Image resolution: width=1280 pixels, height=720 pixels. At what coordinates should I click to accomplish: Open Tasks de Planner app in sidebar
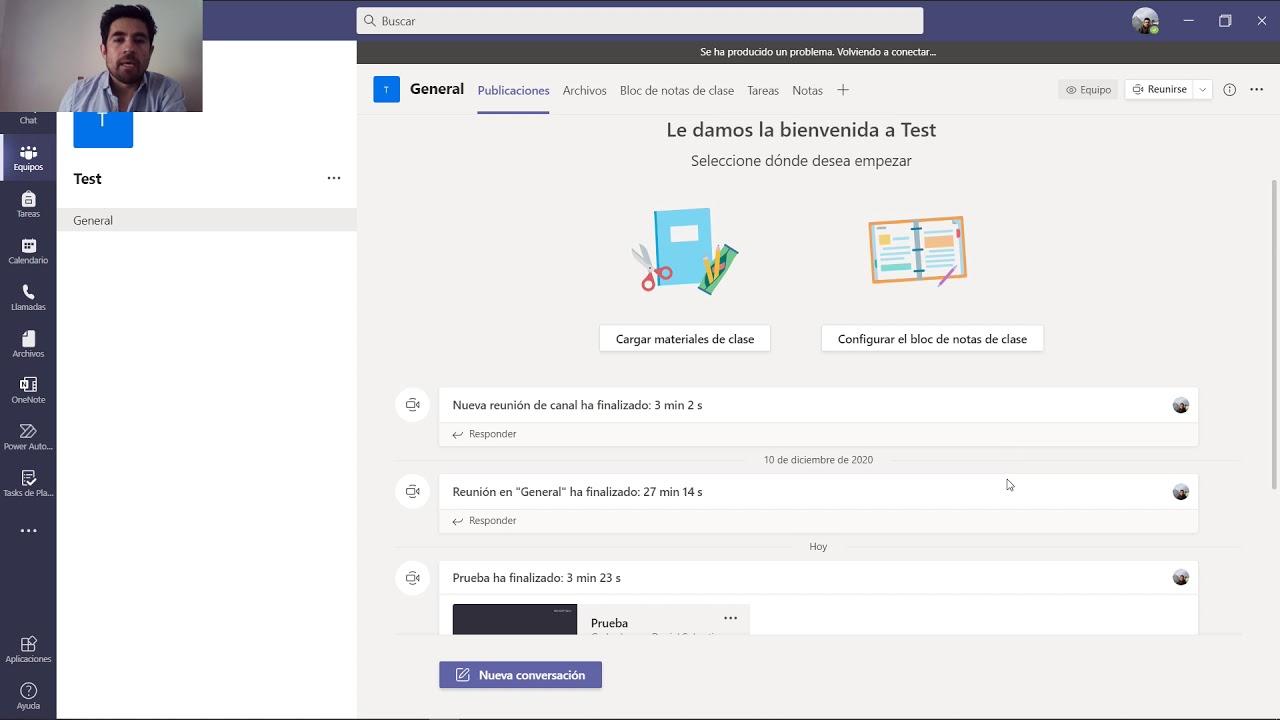pyautogui.click(x=28, y=483)
